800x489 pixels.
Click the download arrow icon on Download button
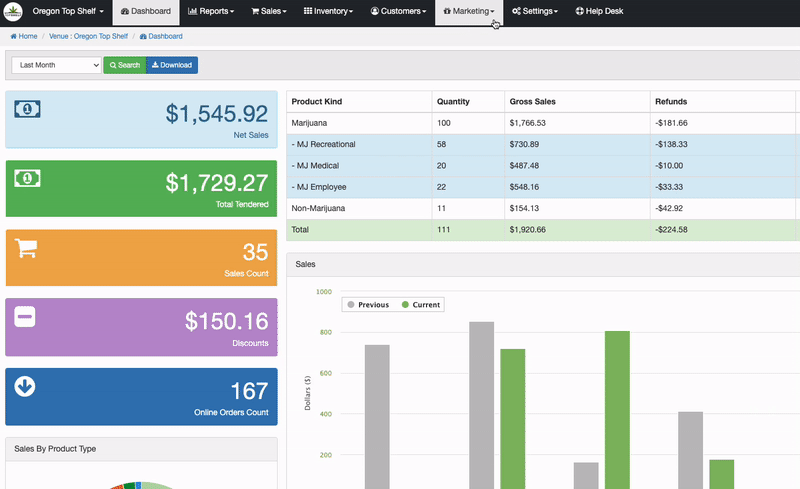click(155, 65)
